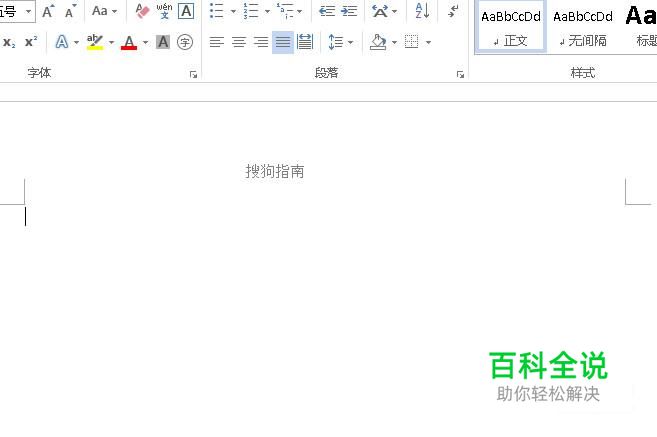Apply multilevel list
657x437 pixels.
click(285, 11)
